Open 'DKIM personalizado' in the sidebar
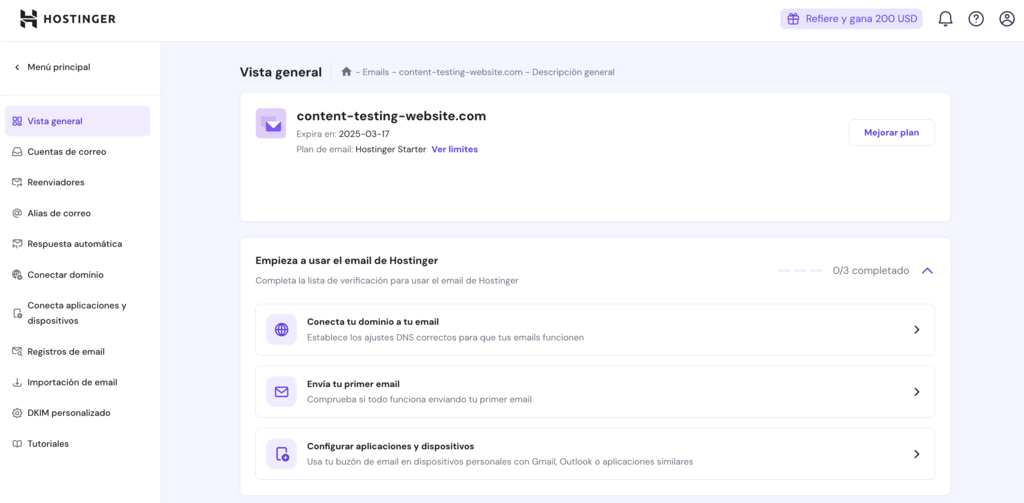 coord(68,413)
